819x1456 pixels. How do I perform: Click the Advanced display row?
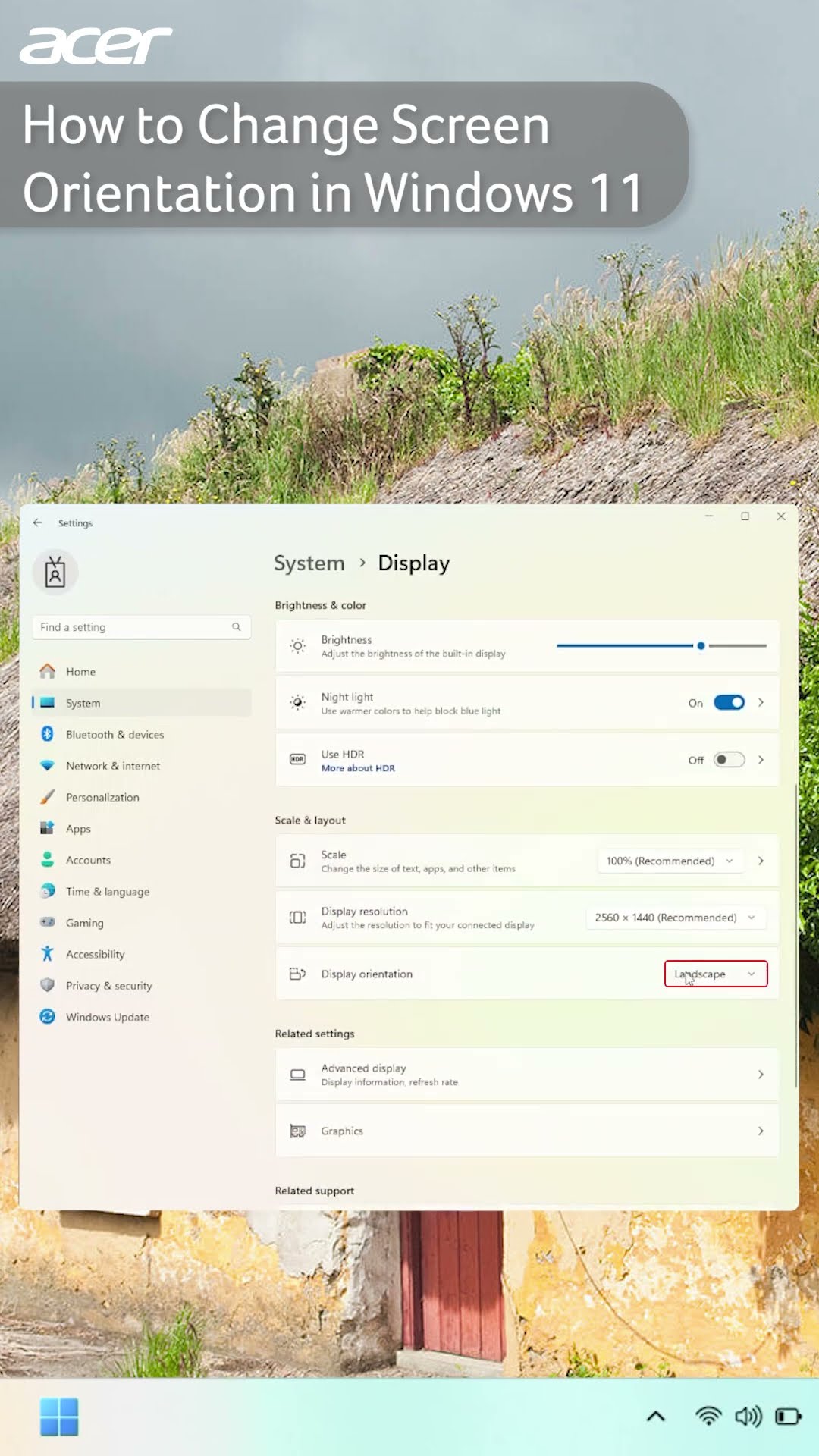[x=527, y=1075]
